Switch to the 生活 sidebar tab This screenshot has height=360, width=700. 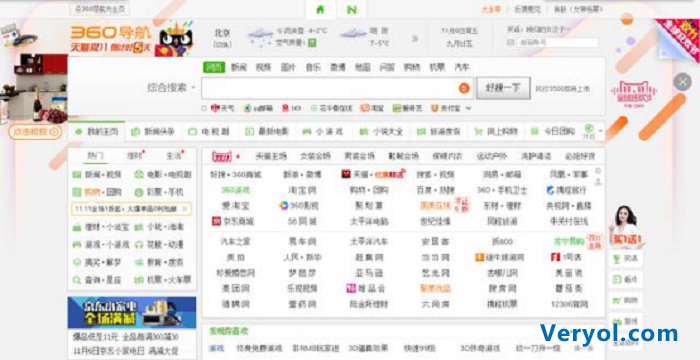pyautogui.click(x=173, y=156)
